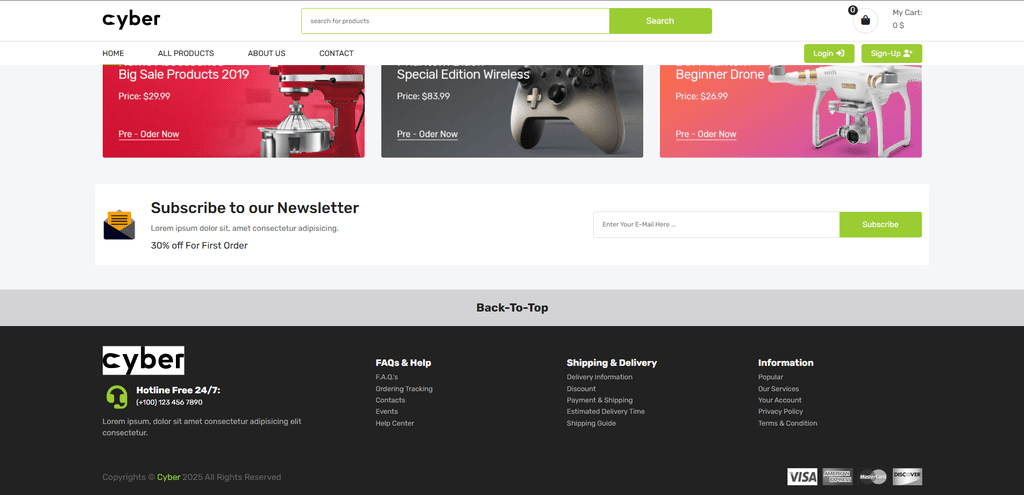The image size is (1024, 495).
Task: Click the Cyber logo in footer
Action: click(x=143, y=360)
